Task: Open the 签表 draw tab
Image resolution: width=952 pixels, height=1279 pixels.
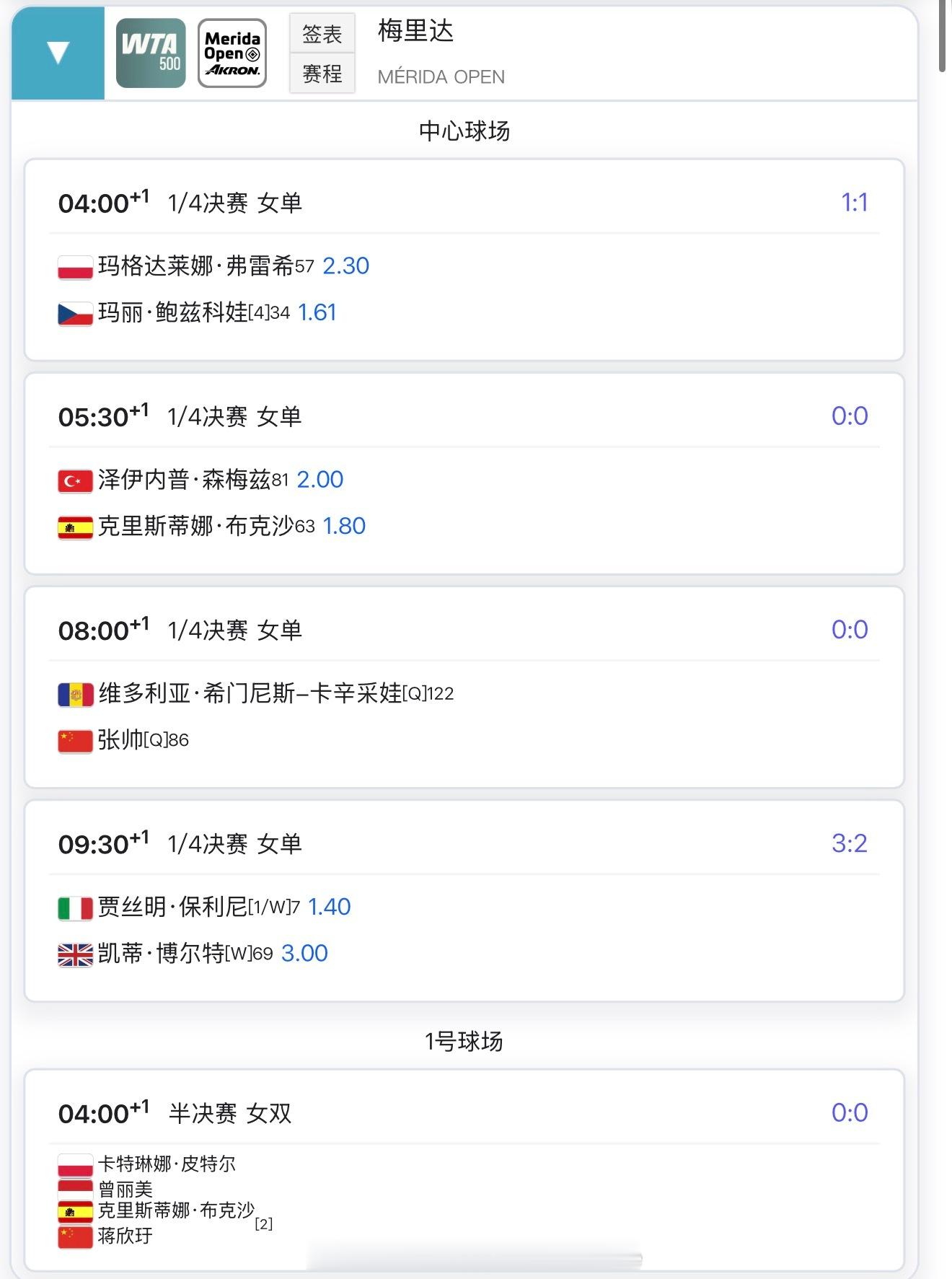Action: tap(322, 33)
